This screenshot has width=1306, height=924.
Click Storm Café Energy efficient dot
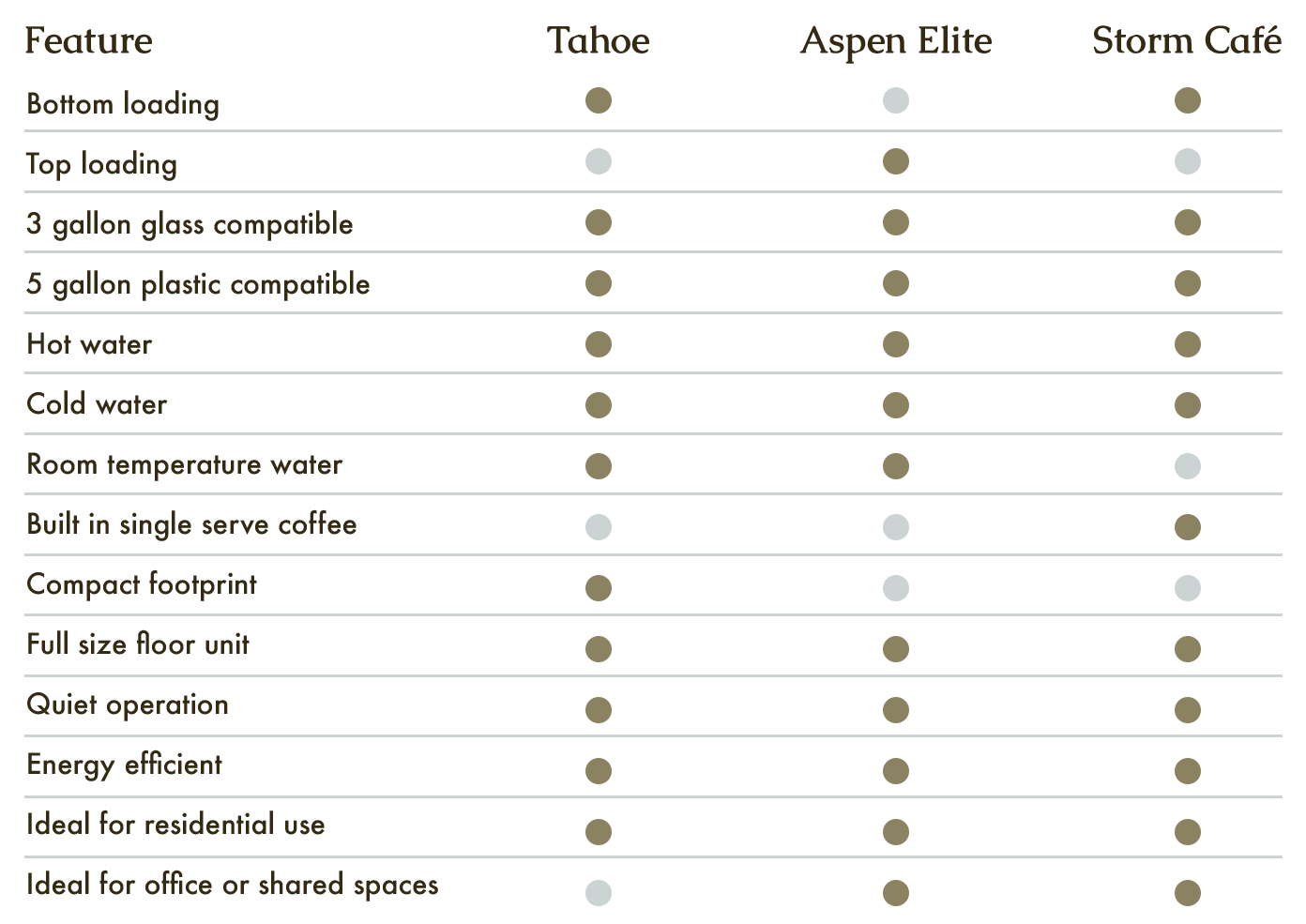(1188, 771)
